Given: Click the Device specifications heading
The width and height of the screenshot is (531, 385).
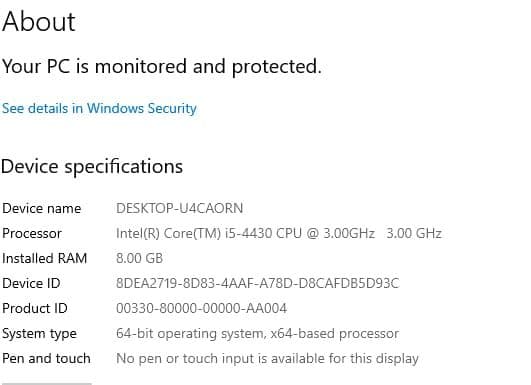Looking at the screenshot, I should pos(92,167).
